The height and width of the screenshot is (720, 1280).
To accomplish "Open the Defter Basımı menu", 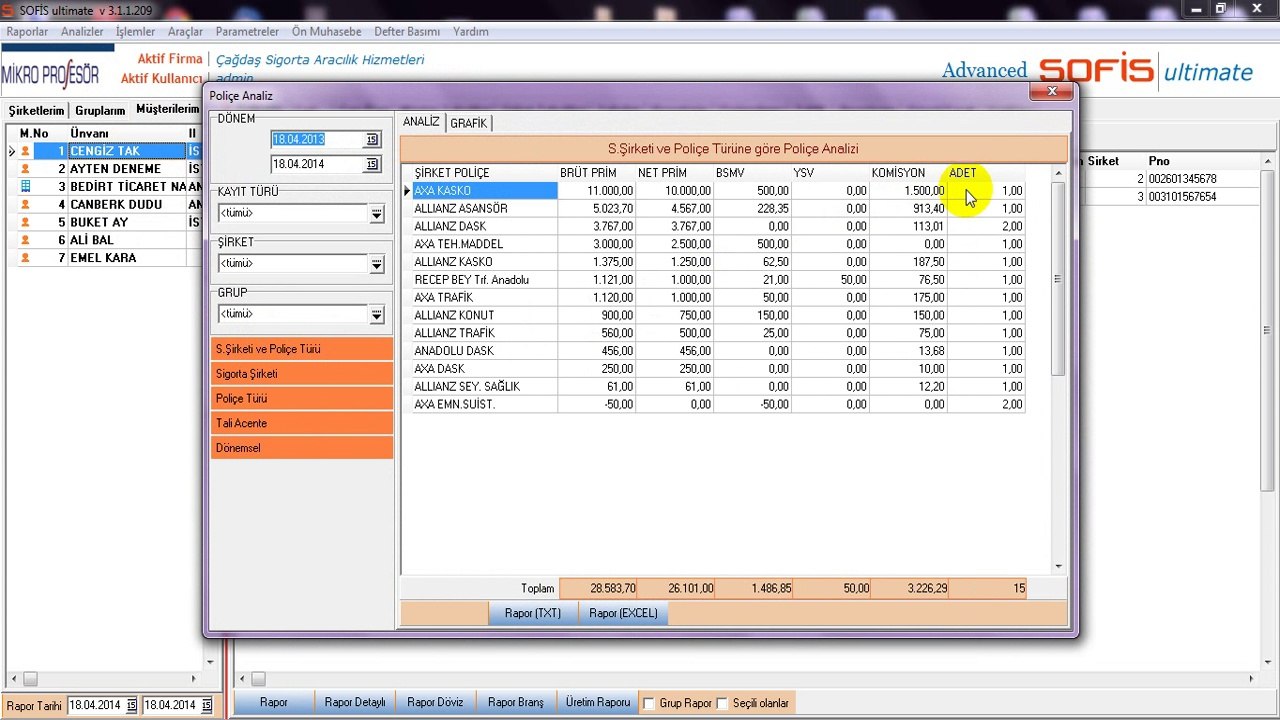I will pos(407,32).
